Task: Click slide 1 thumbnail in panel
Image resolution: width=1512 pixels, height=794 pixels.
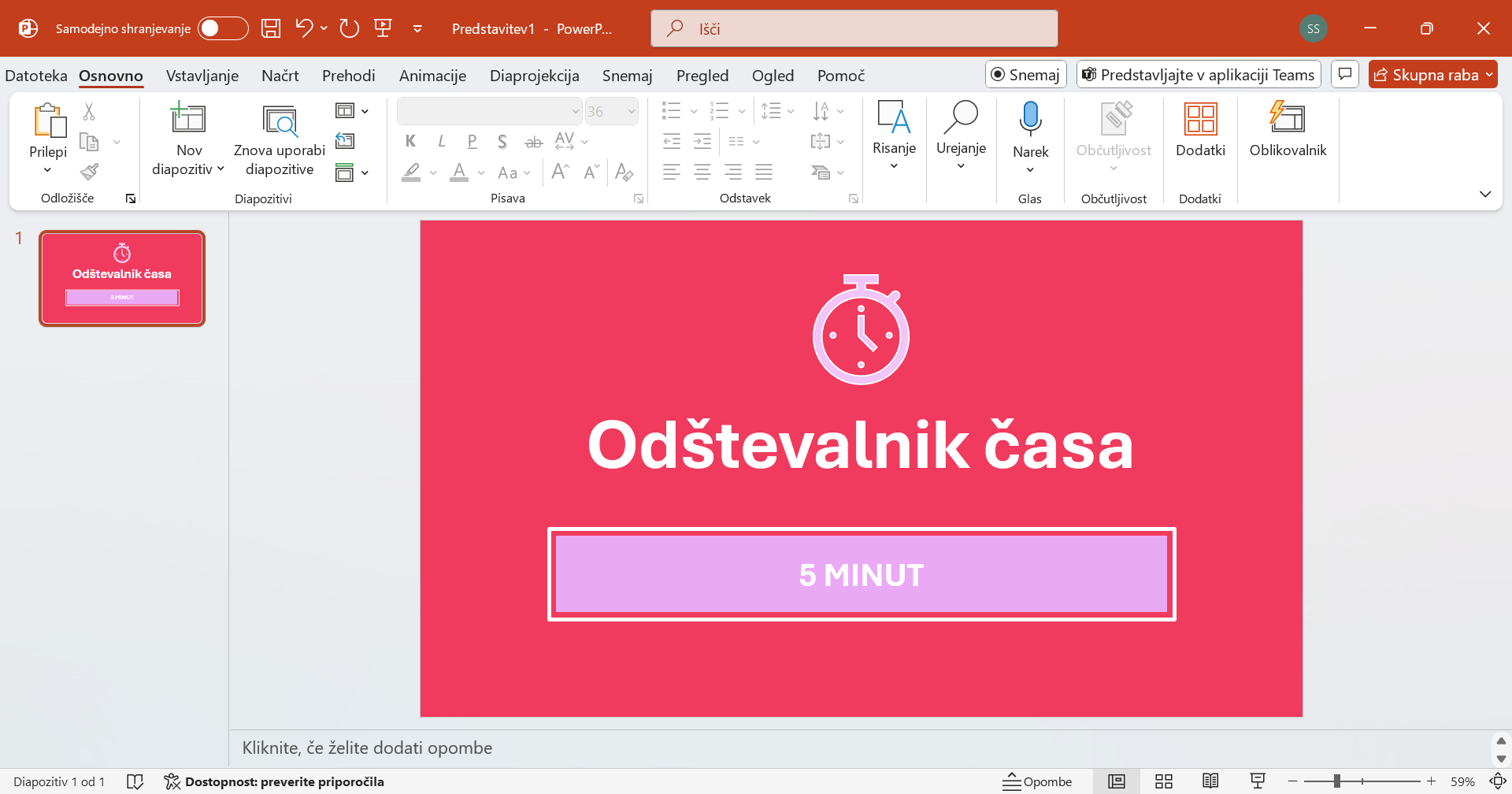Action: [122, 278]
